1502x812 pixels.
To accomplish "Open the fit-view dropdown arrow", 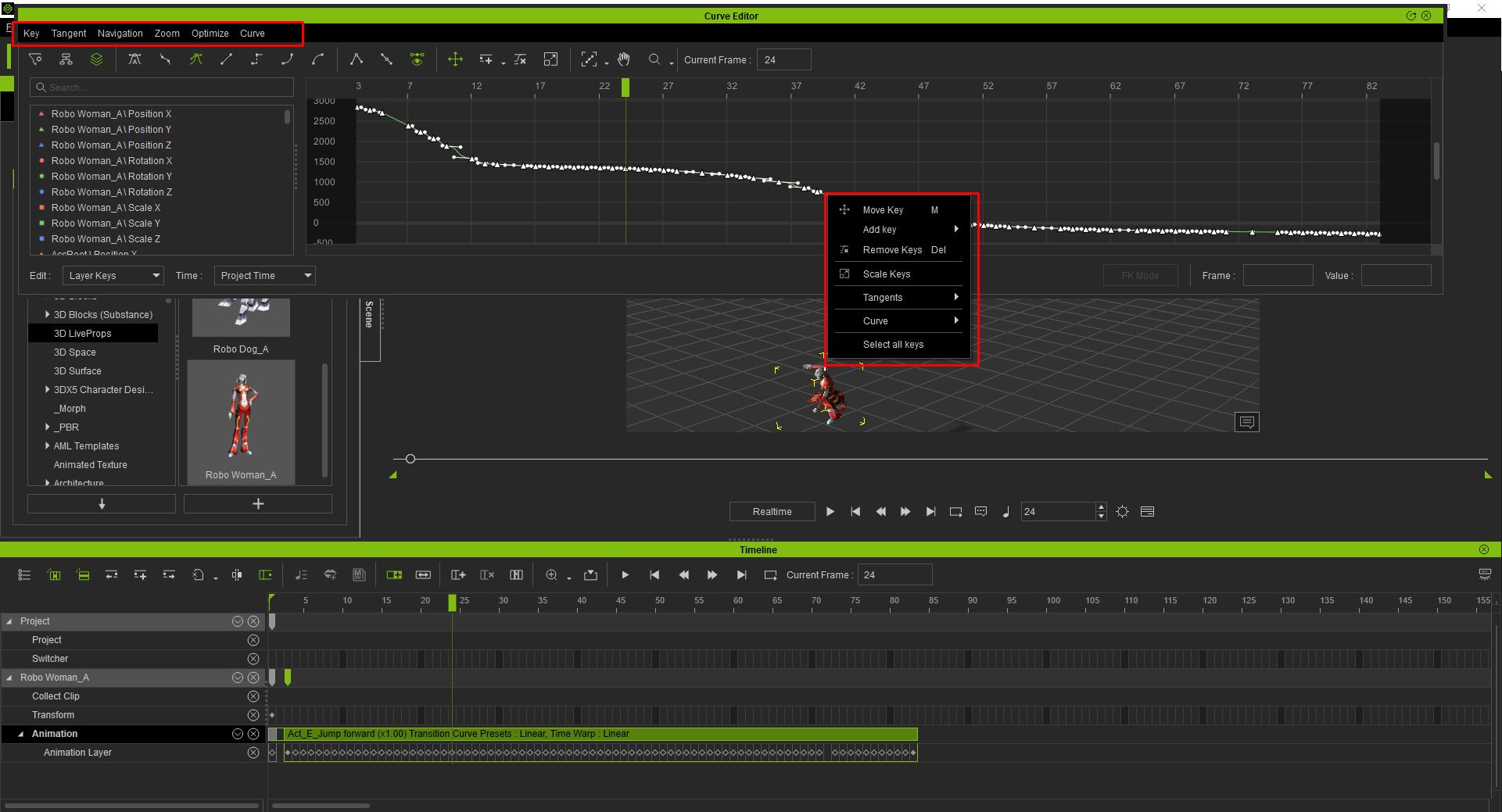I will coord(606,63).
